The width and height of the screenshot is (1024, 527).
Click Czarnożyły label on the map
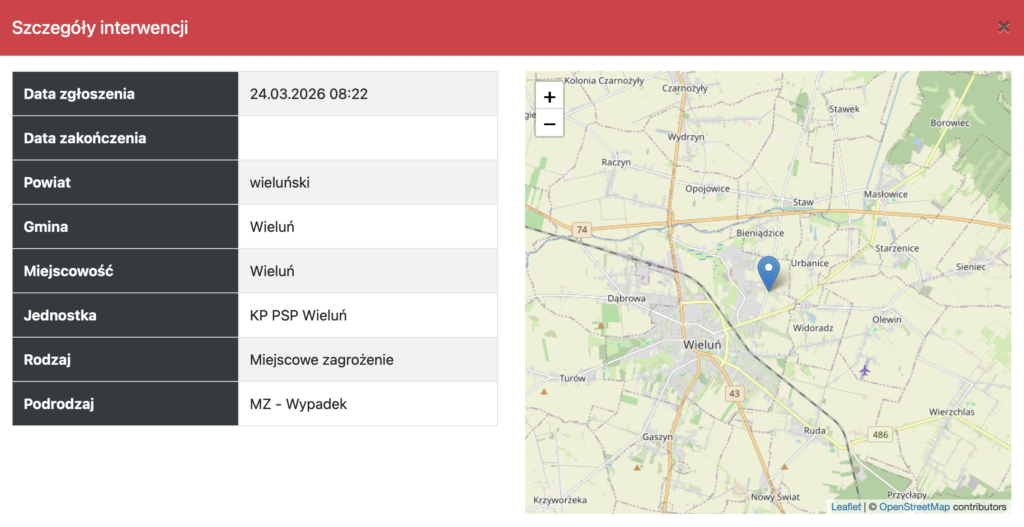tap(684, 88)
